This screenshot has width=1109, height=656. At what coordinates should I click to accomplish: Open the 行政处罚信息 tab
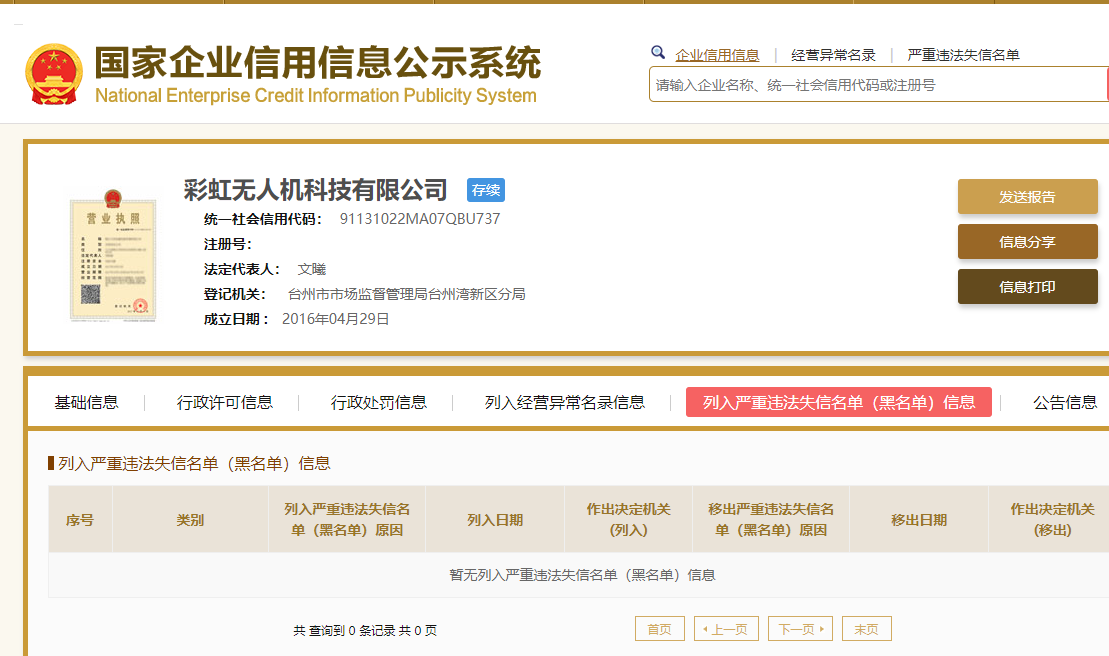379,402
